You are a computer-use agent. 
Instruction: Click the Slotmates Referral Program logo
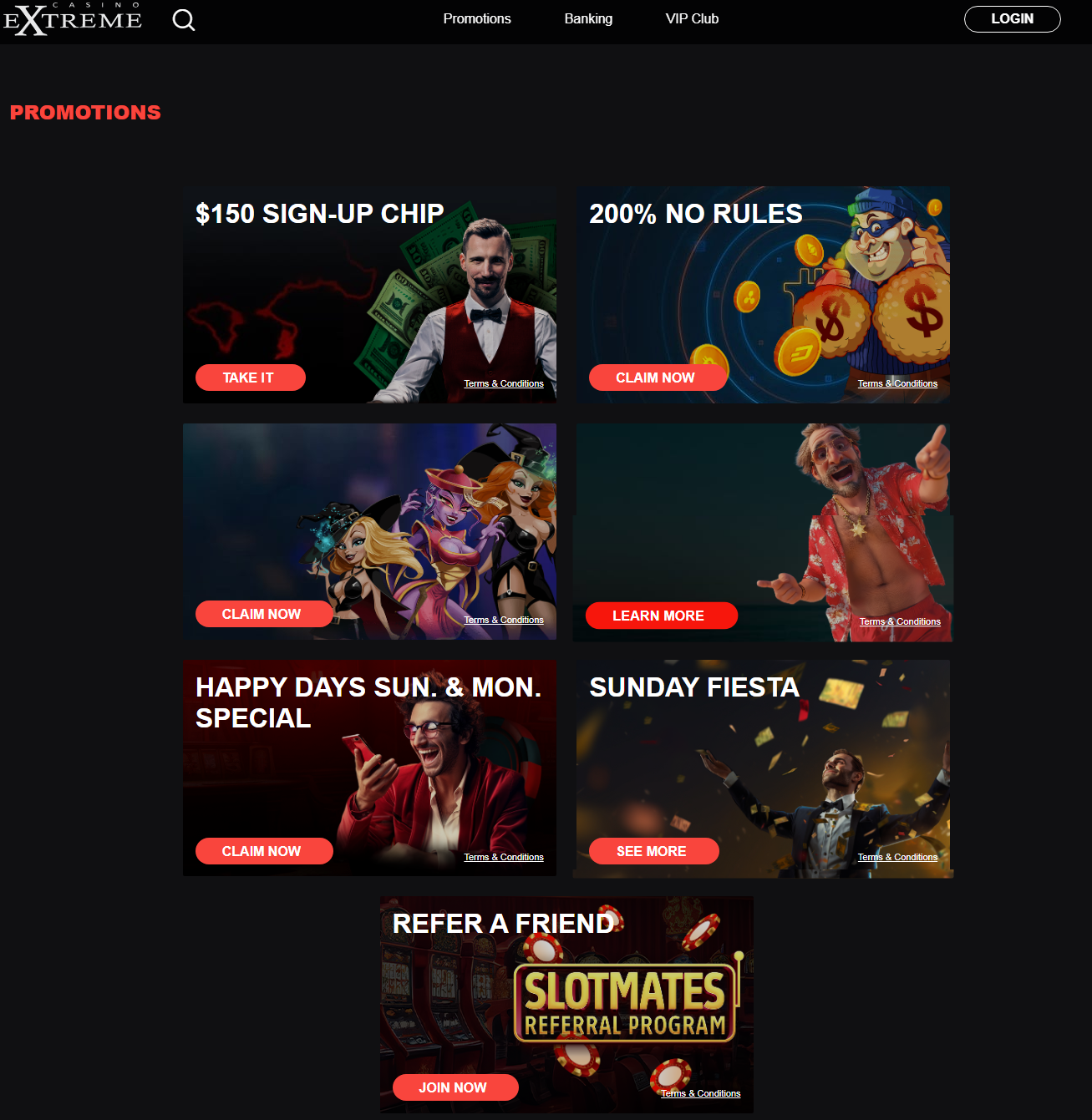[x=625, y=1003]
